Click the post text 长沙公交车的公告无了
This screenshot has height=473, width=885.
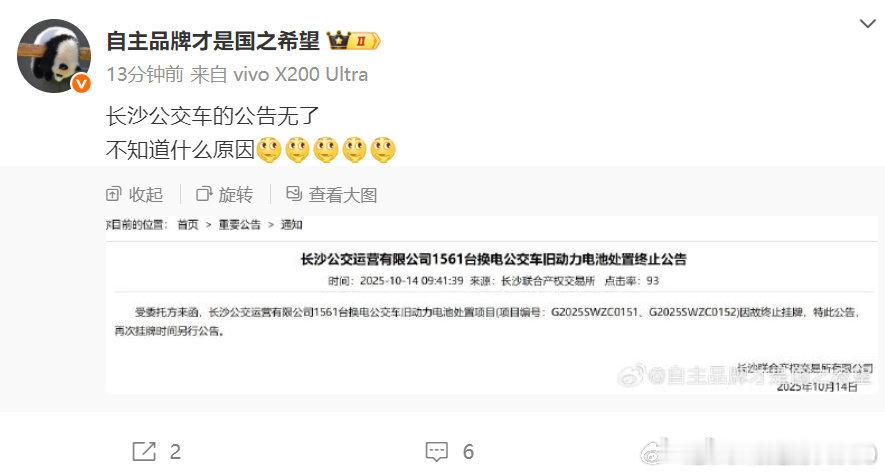[213, 116]
